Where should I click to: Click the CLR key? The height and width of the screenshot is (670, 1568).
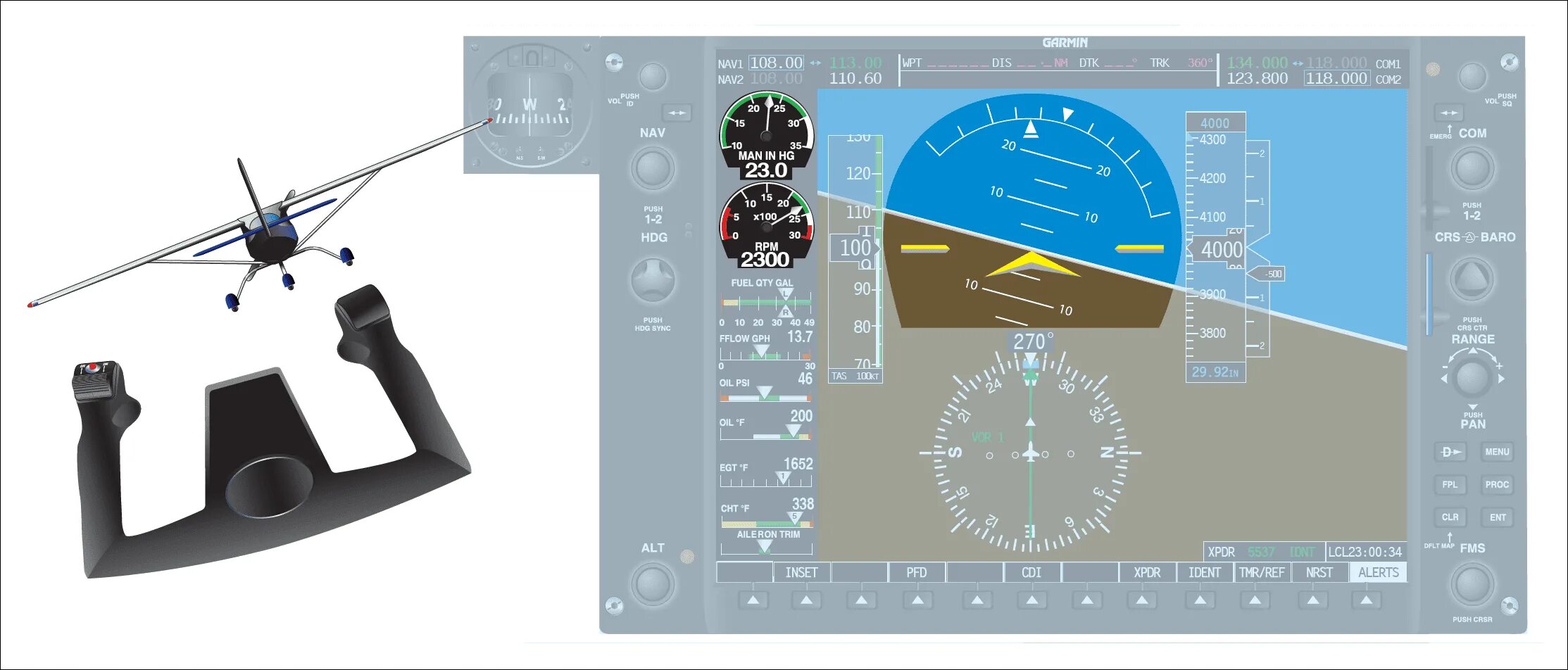click(x=1450, y=517)
